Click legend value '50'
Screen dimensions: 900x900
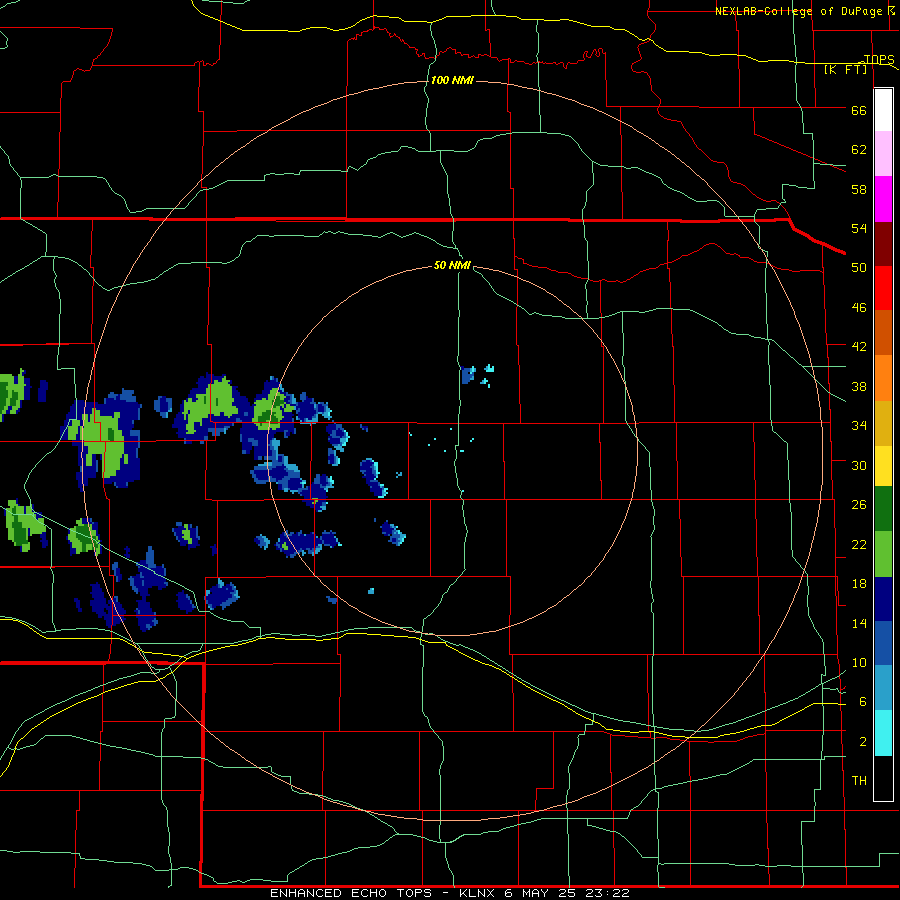859,267
